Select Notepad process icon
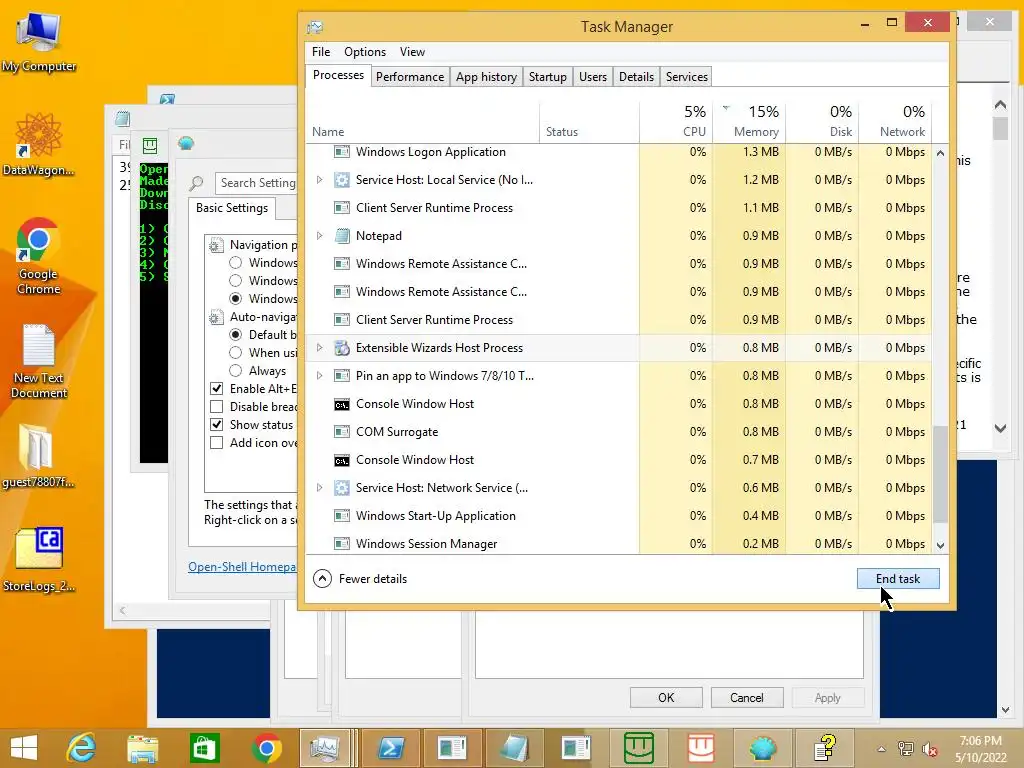The height and width of the screenshot is (768, 1024). (342, 236)
